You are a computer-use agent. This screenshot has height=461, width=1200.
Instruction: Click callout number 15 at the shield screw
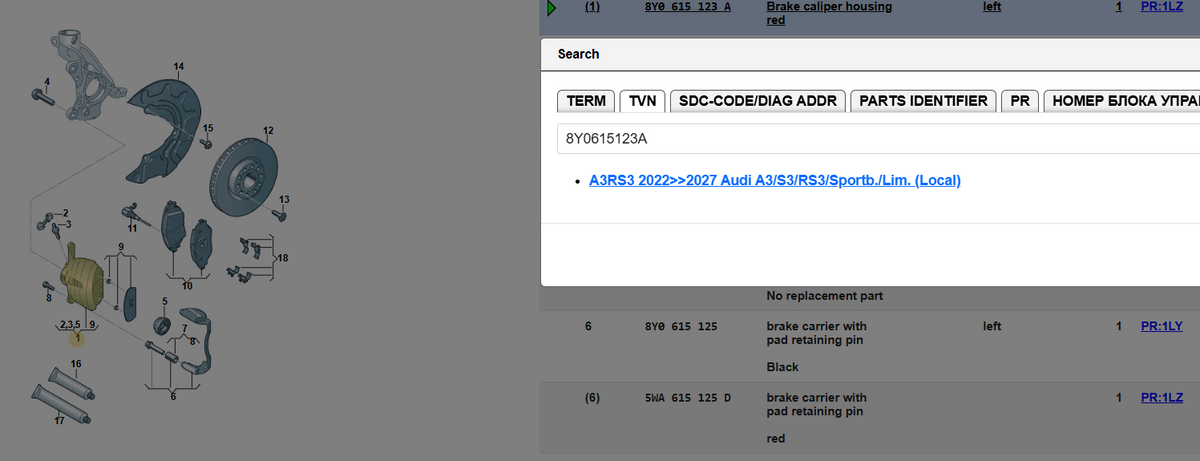click(x=208, y=128)
